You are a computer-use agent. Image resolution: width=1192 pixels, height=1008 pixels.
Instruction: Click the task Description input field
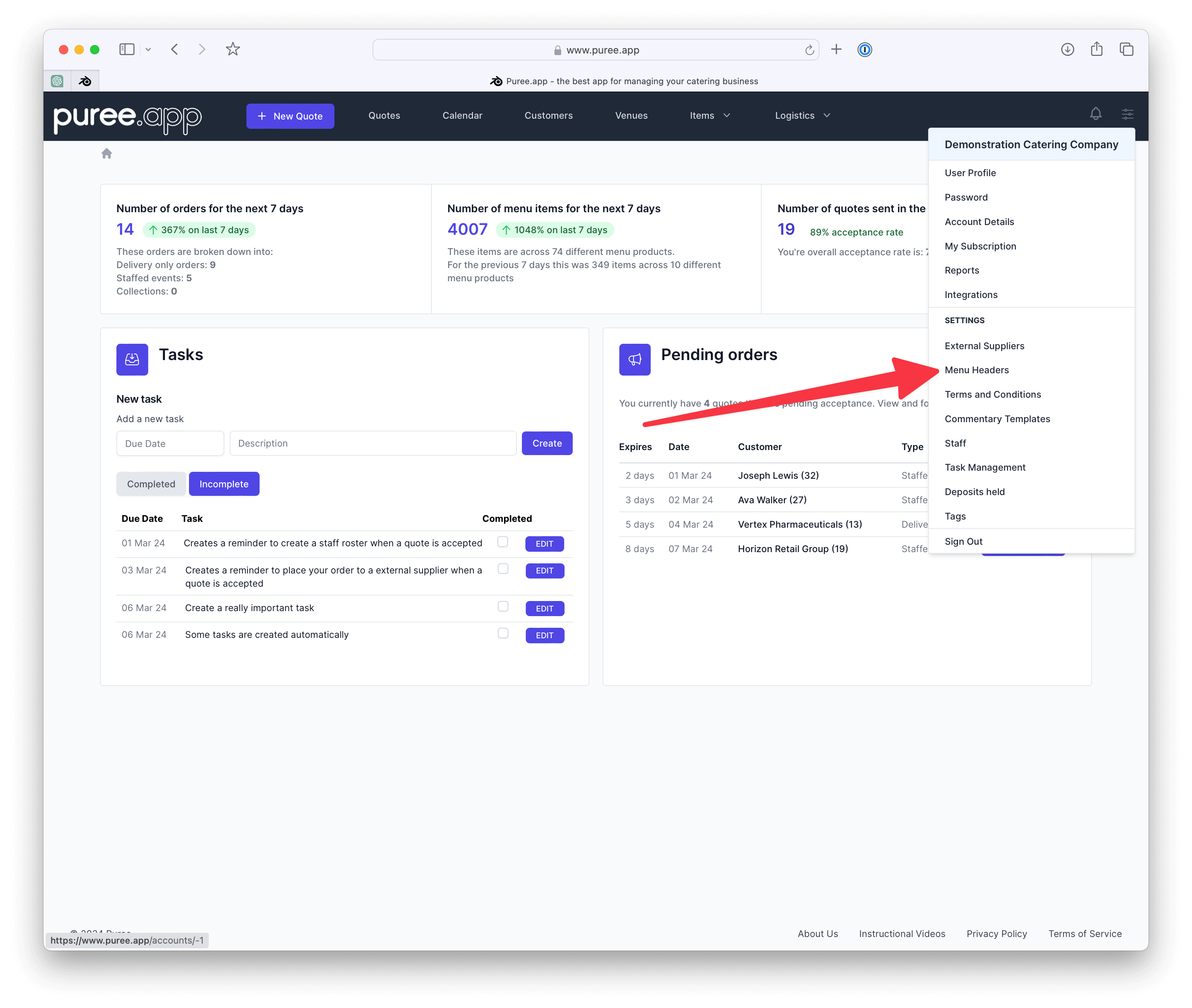pyautogui.click(x=372, y=443)
